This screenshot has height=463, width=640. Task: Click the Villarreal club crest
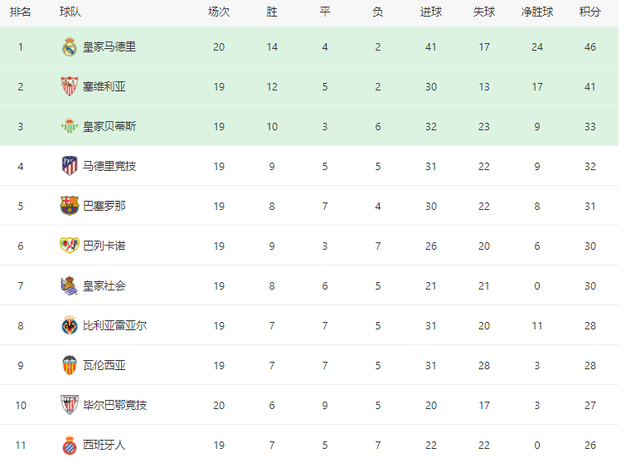pyautogui.click(x=69, y=325)
